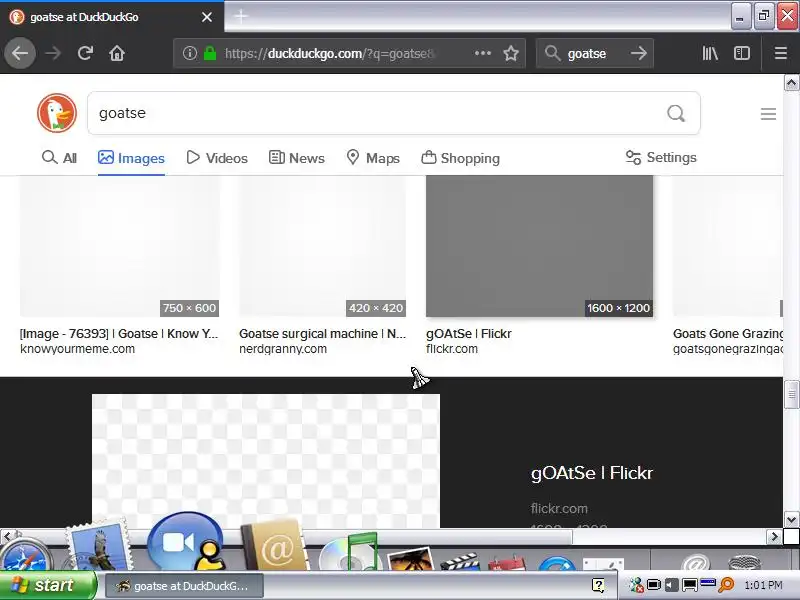Select the Images tab
Image resolution: width=800 pixels, height=600 pixels.
[x=131, y=158]
